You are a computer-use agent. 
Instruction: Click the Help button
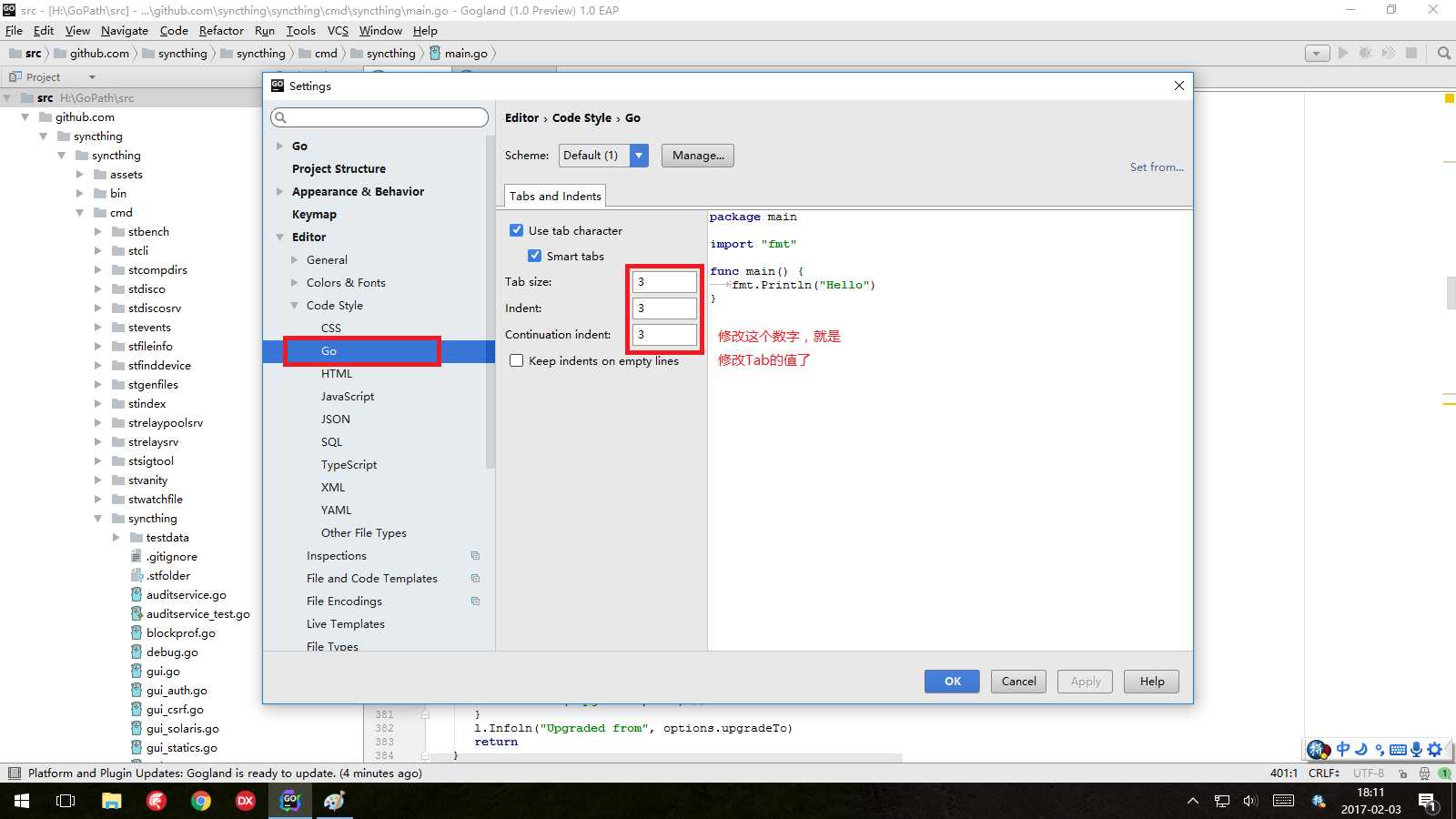[x=1152, y=682]
